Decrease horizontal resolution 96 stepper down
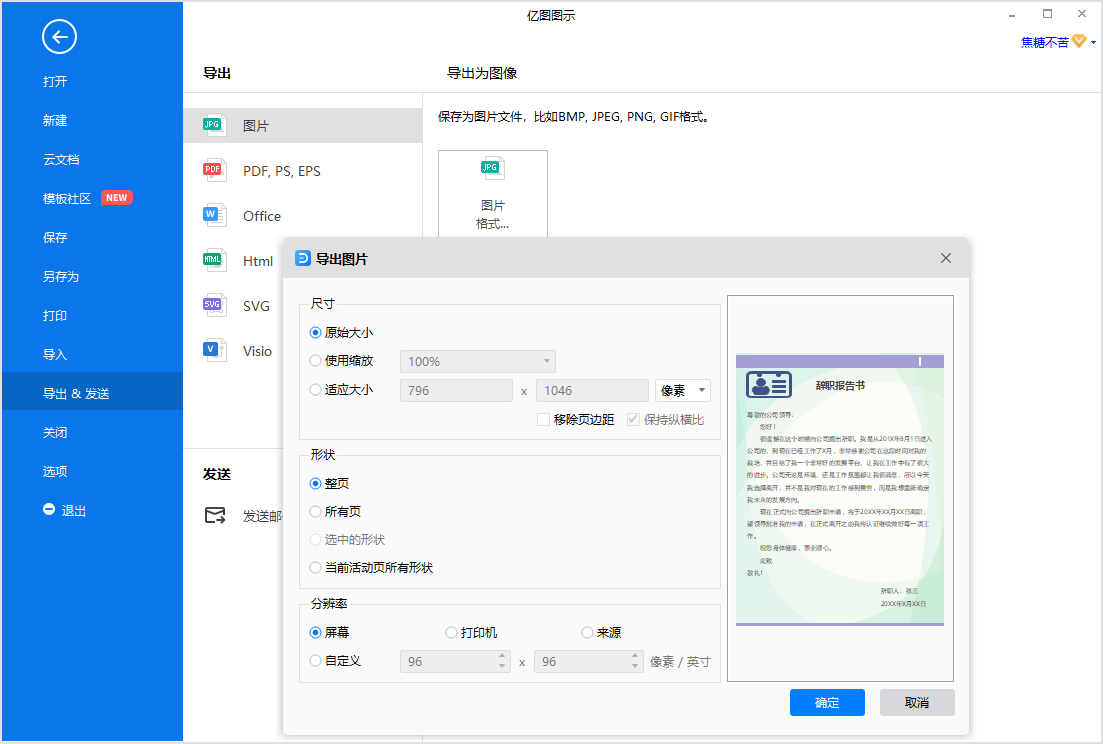1103x744 pixels. (502, 666)
